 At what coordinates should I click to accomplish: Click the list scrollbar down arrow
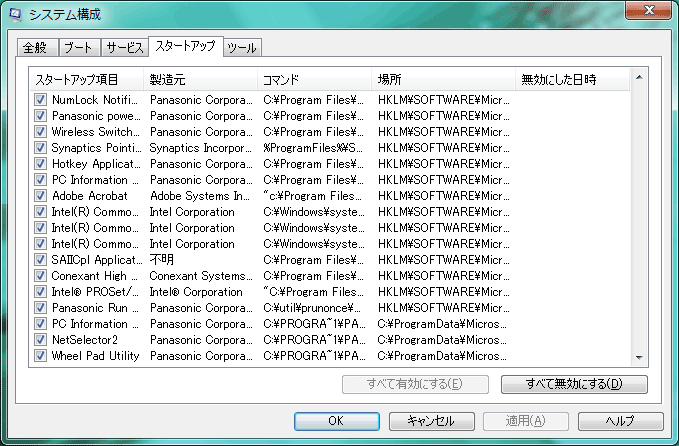[639, 358]
